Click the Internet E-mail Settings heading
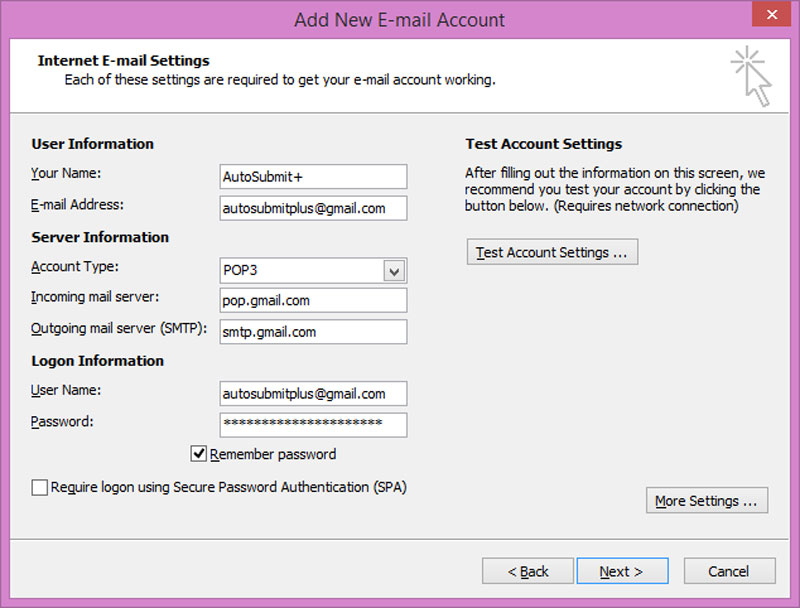800x608 pixels. coord(123,61)
